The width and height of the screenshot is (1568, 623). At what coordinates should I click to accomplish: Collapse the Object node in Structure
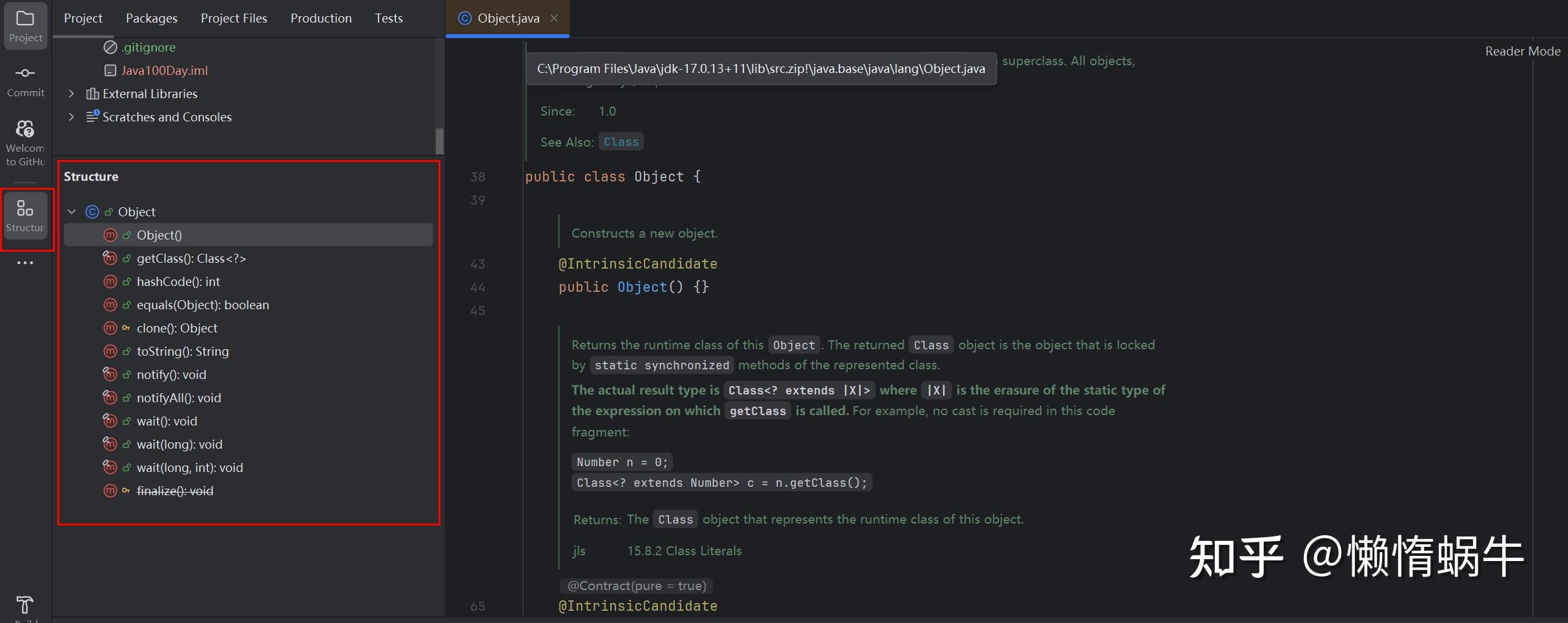pos(72,212)
